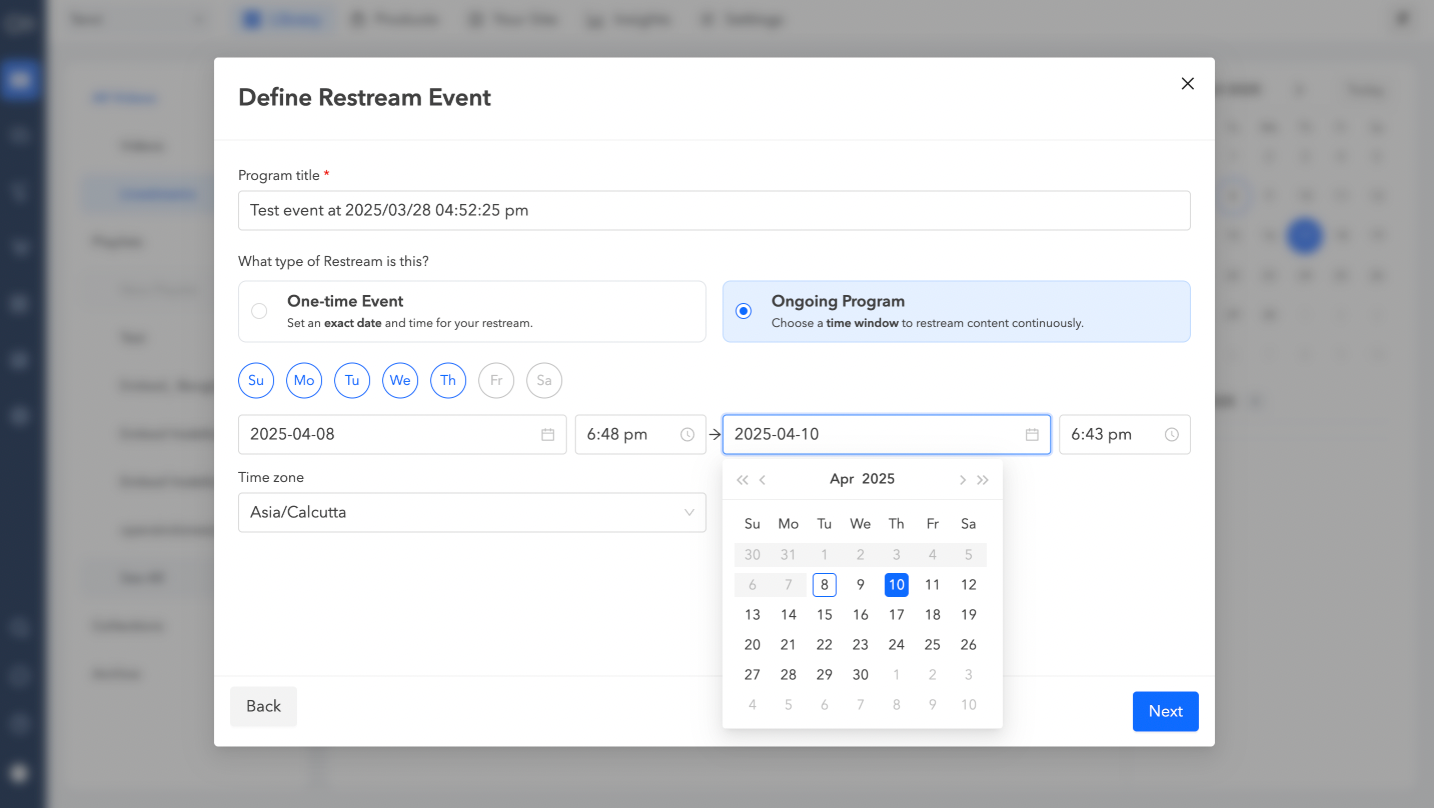
Task: Open the Products tab
Action: [x=395, y=18]
